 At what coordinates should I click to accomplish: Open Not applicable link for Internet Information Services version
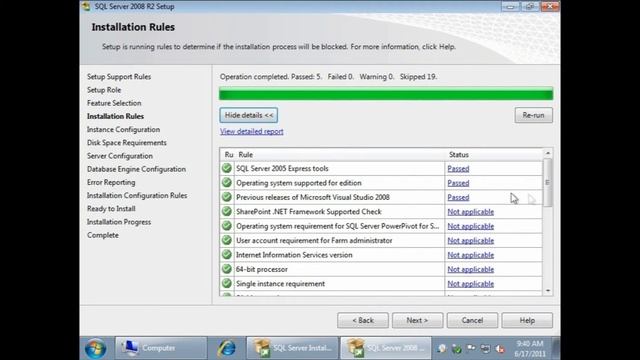[471, 255]
